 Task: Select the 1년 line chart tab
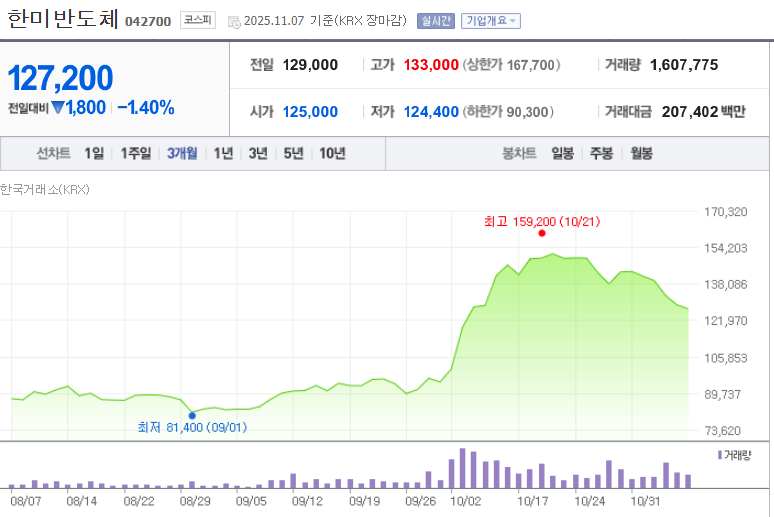click(223, 154)
